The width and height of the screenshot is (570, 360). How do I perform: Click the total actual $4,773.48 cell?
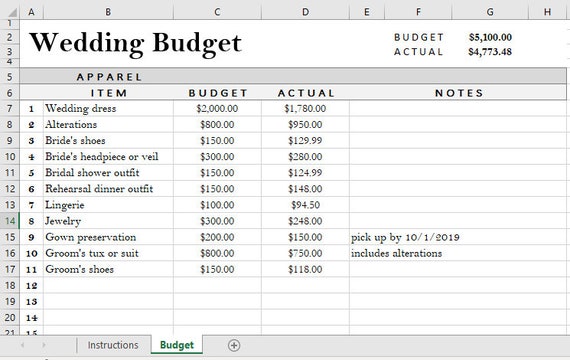click(490, 52)
